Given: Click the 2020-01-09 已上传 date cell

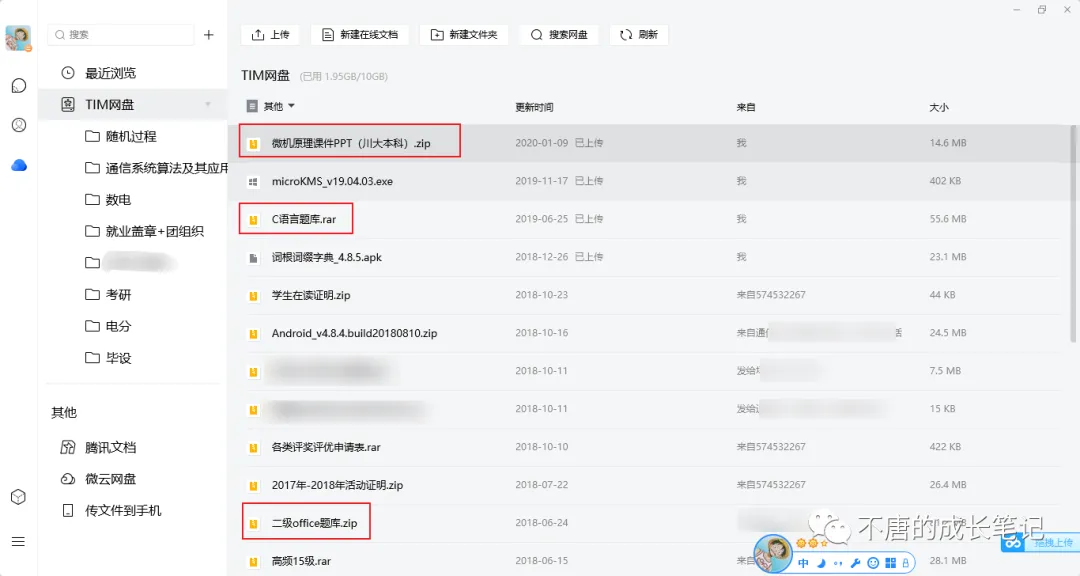Looking at the screenshot, I should (559, 143).
